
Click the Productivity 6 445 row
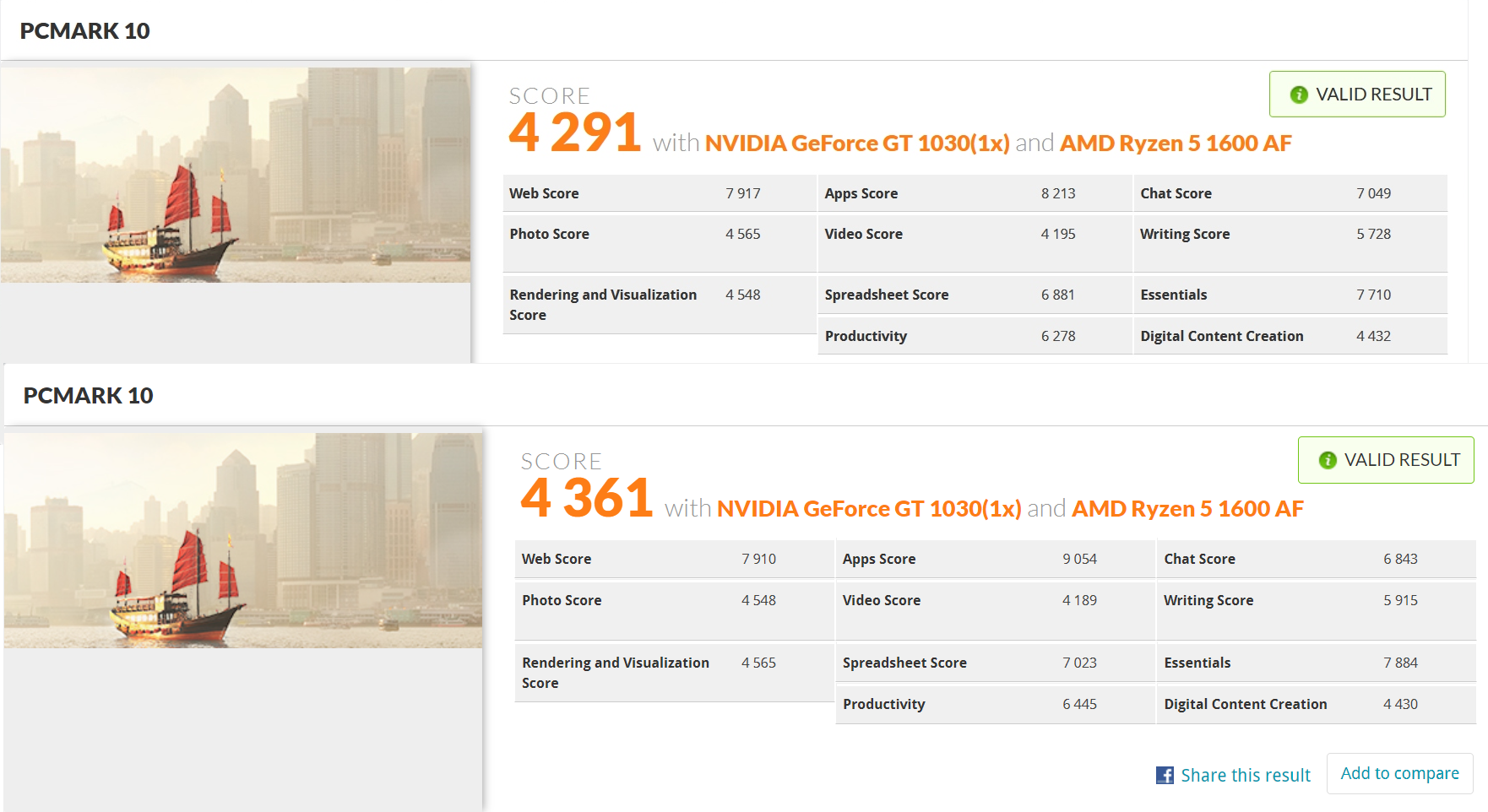coord(994,704)
